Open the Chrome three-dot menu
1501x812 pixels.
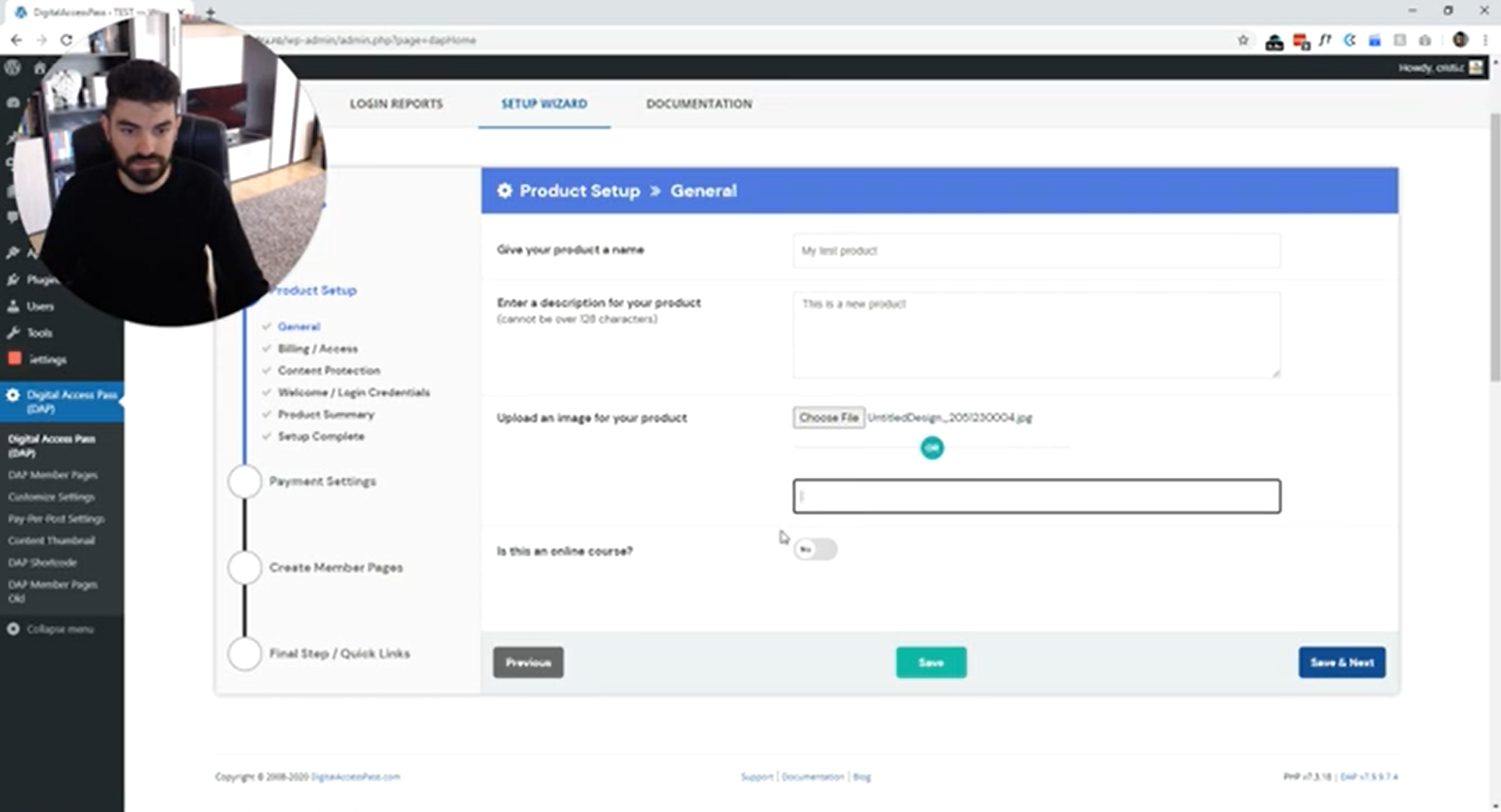coord(1485,40)
